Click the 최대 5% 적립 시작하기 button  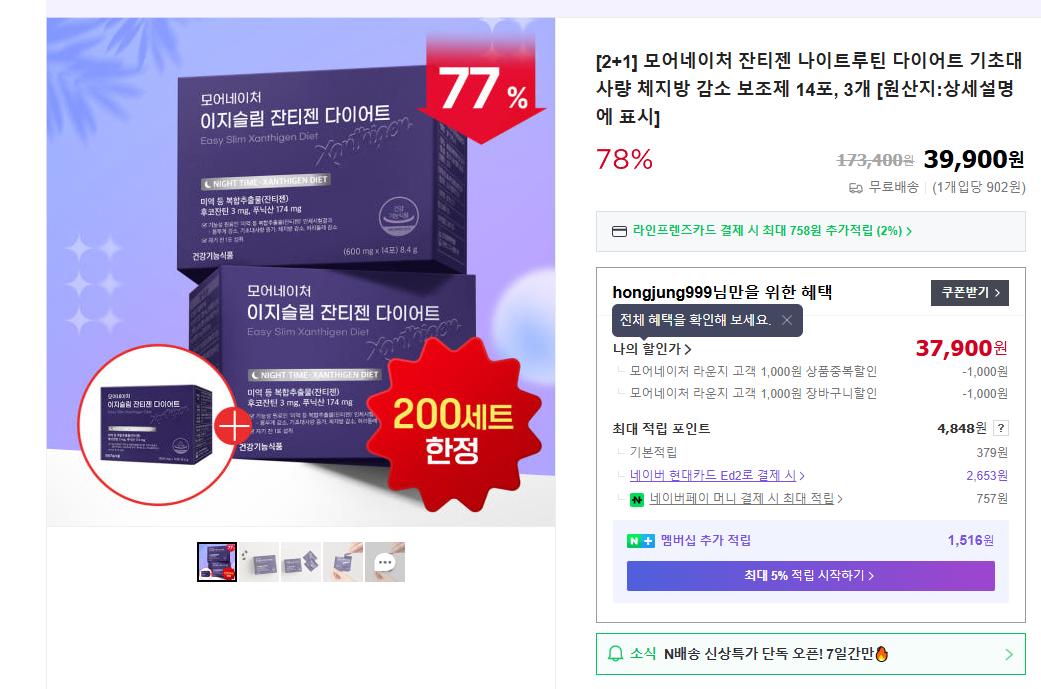tap(811, 575)
